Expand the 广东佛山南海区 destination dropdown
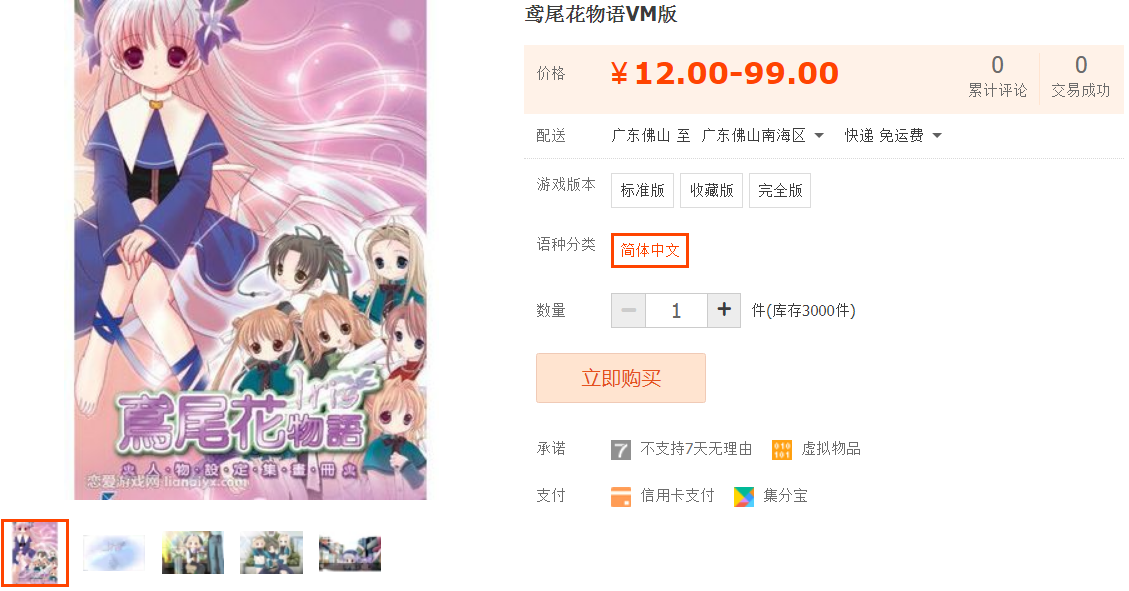 (x=763, y=135)
